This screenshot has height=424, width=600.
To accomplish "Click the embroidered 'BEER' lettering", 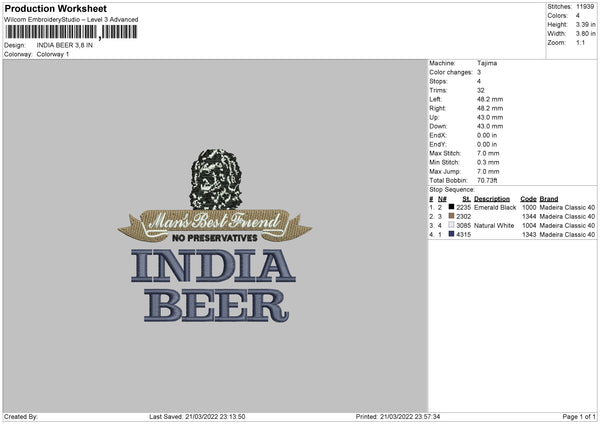I will click(x=216, y=306).
